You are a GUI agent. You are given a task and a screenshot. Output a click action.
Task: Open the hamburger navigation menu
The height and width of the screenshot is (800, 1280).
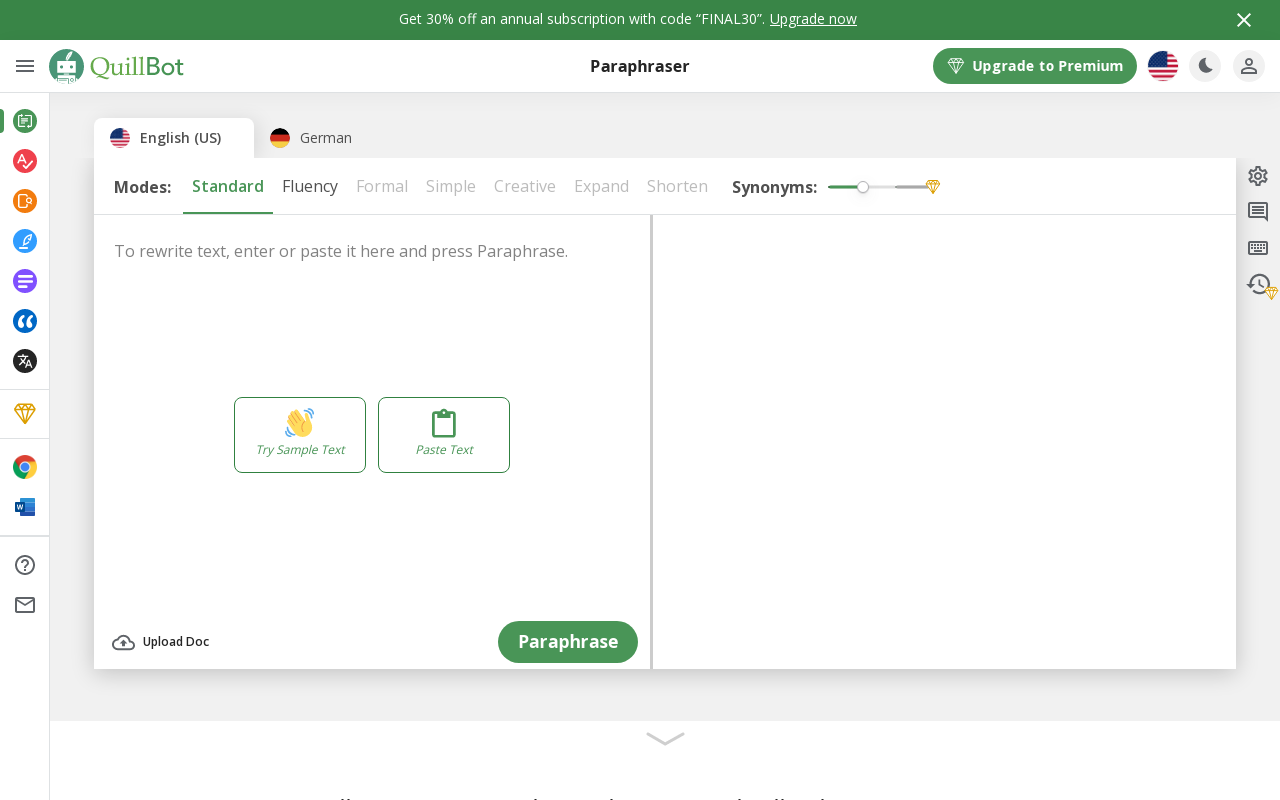(x=25, y=66)
